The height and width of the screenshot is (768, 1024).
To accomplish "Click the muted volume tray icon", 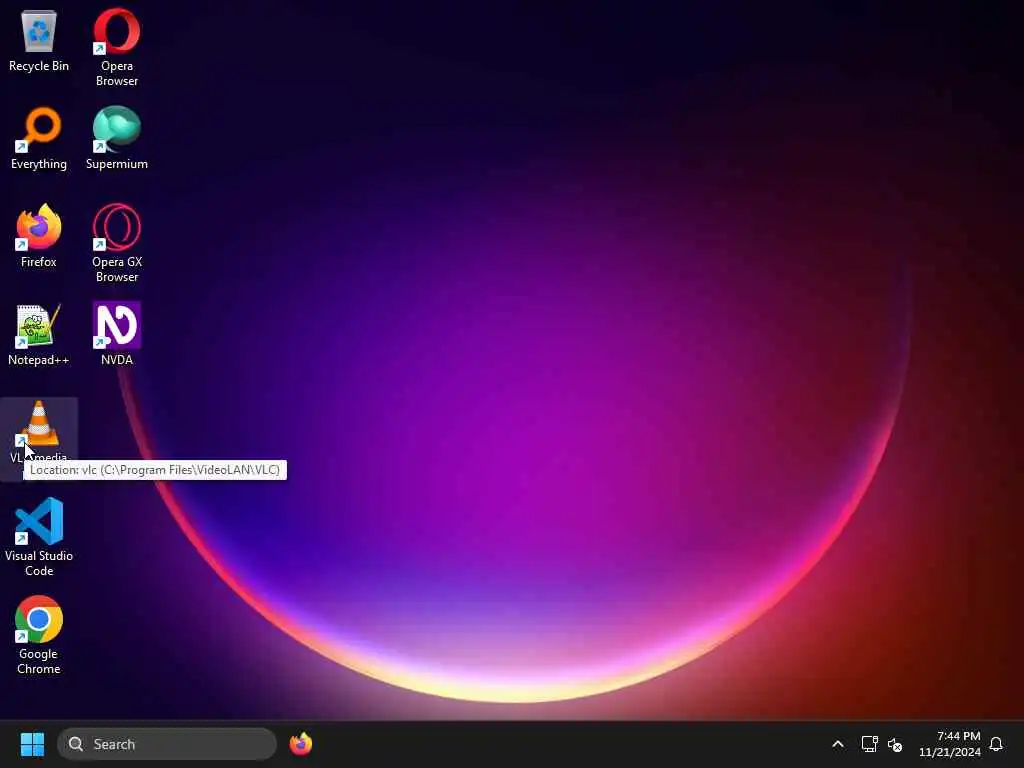I will point(895,744).
